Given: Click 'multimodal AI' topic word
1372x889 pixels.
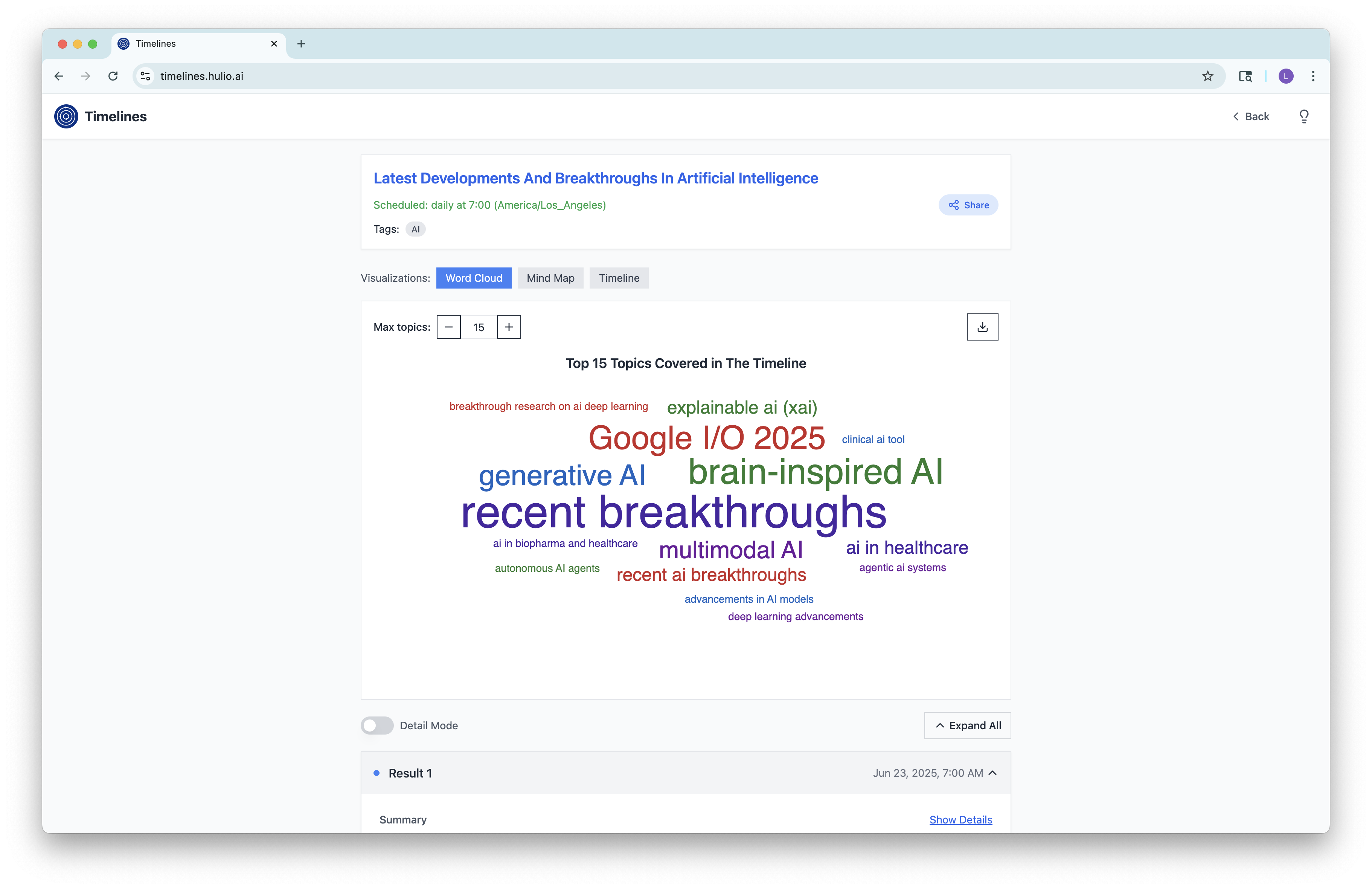Looking at the screenshot, I should click(x=730, y=550).
